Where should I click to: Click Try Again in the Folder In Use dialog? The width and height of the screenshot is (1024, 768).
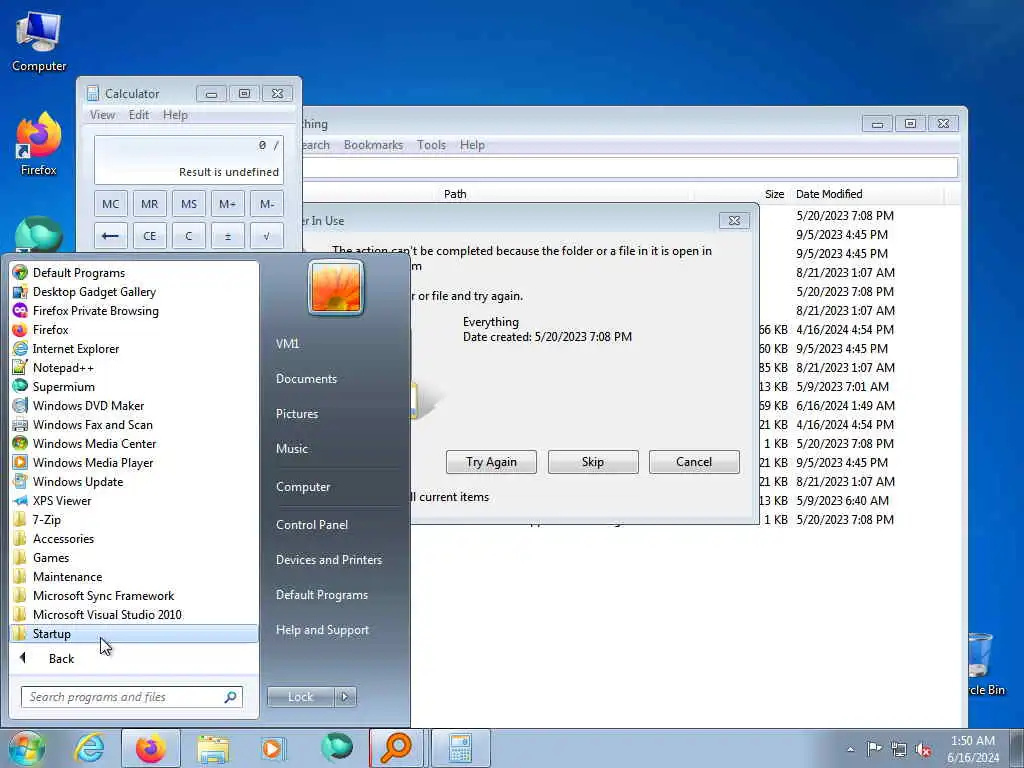point(491,462)
